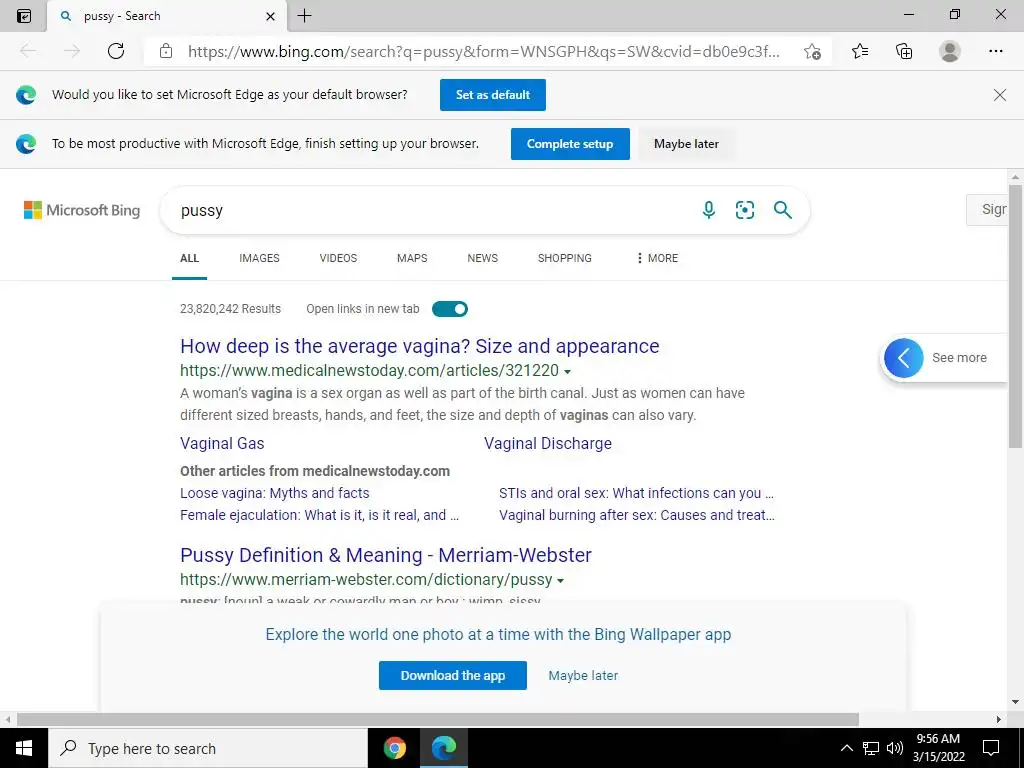Click the taskbar clock and date
Image resolution: width=1024 pixels, height=768 pixels.
pos(938,748)
